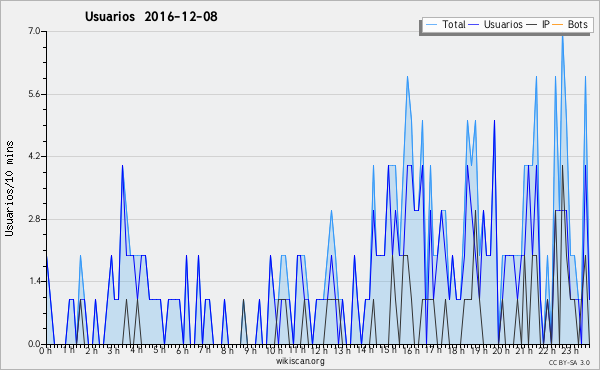Click the dark blue Usuarios legend line
The image size is (600, 370).
coord(474,25)
